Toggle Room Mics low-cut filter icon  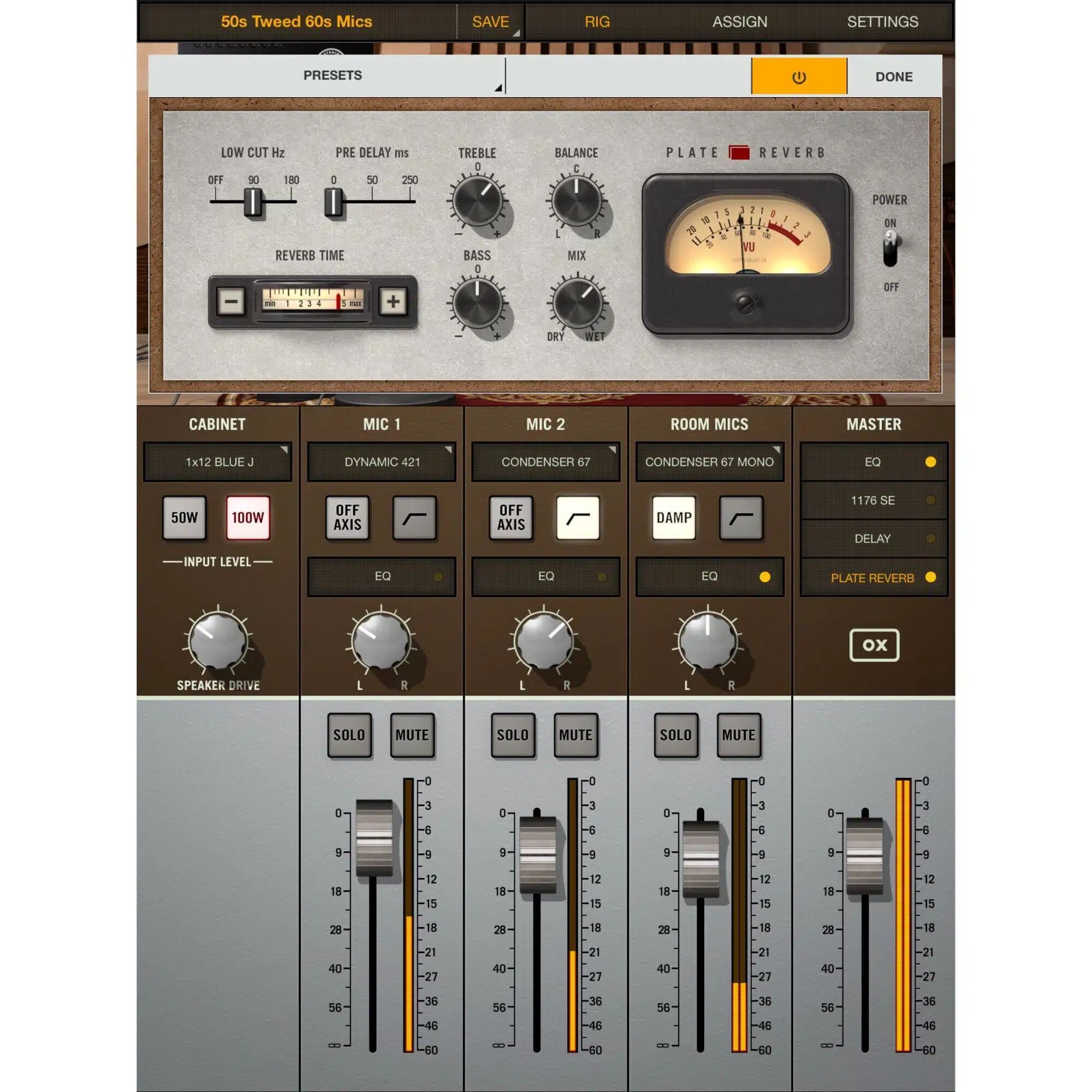[741, 518]
